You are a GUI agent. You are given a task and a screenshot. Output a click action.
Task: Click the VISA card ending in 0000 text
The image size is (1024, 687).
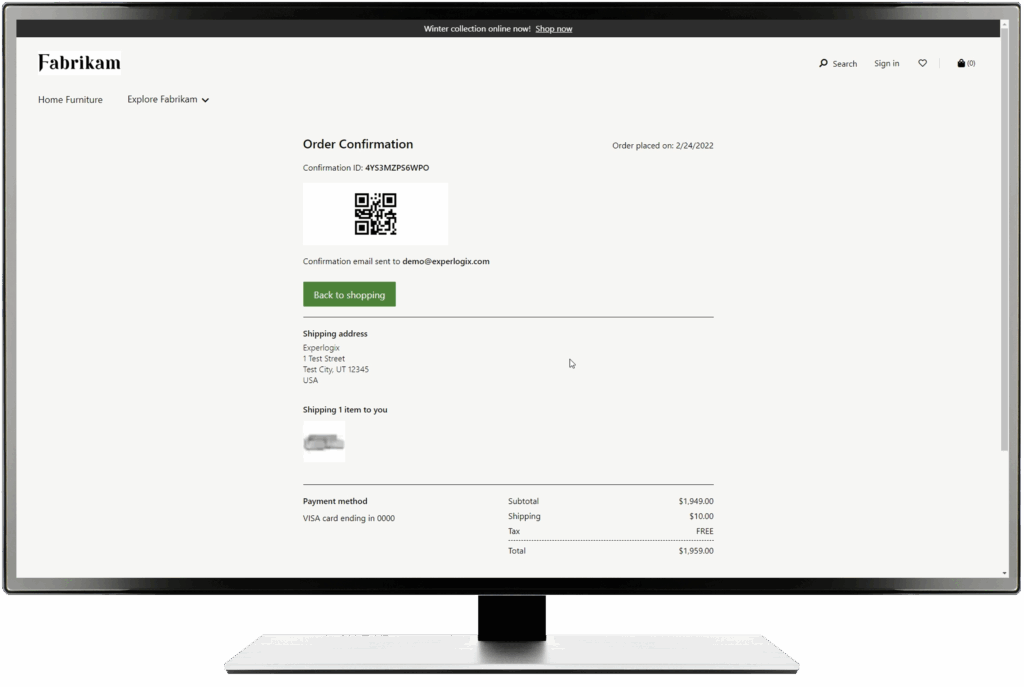[x=348, y=517]
